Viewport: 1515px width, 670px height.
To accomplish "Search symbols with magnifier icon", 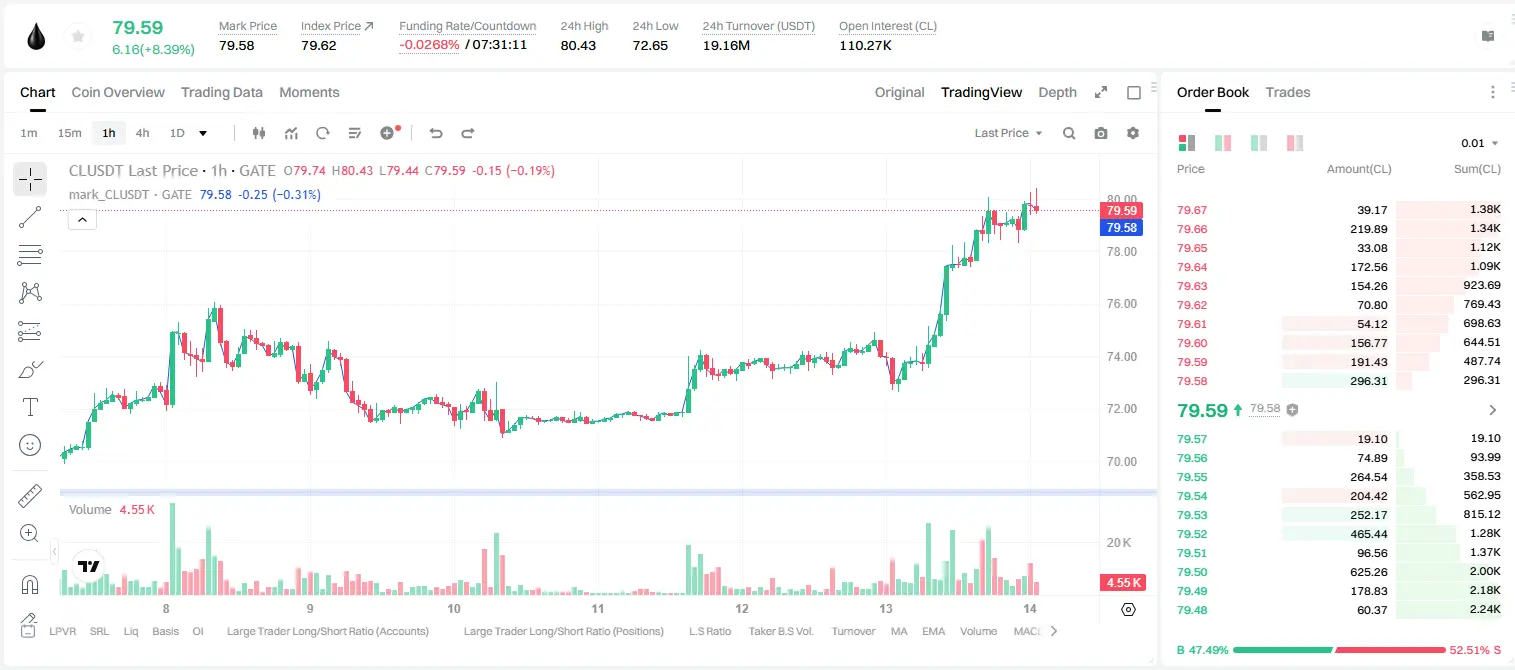I will [1069, 133].
